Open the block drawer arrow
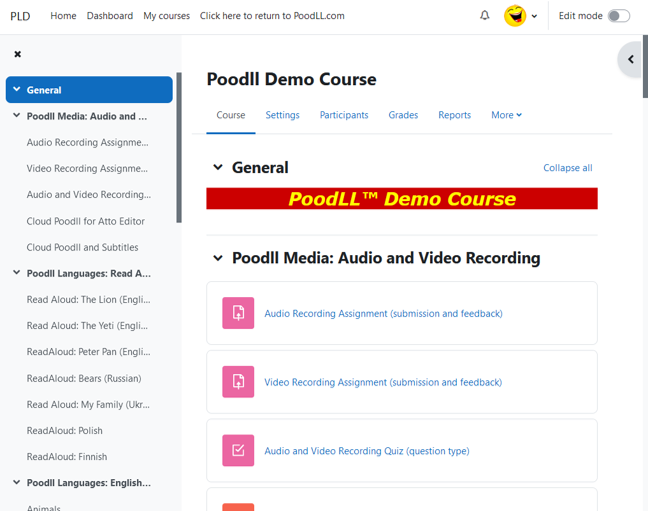This screenshot has height=511, width=648. pos(631,60)
